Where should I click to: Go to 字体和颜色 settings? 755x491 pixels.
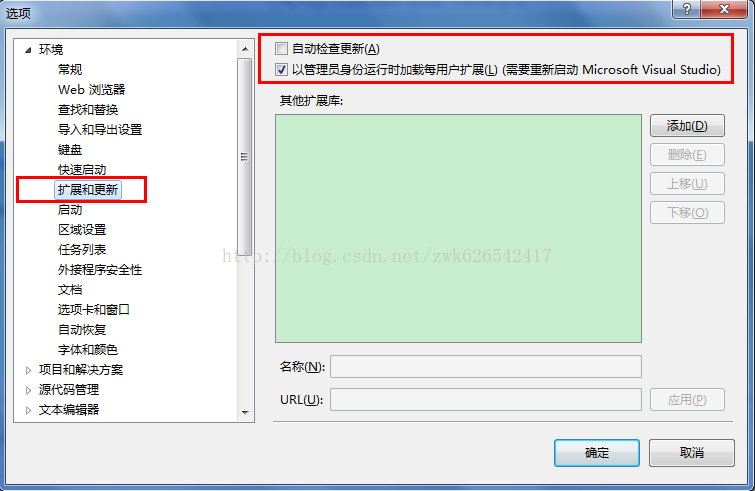pyautogui.click(x=88, y=349)
